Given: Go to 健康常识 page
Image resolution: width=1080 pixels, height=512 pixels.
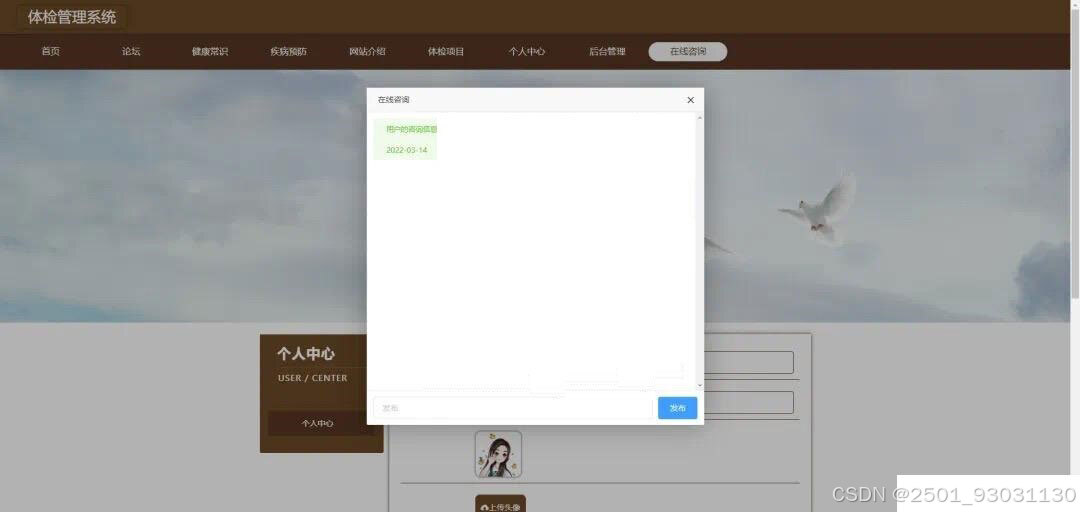Looking at the screenshot, I should point(209,52).
